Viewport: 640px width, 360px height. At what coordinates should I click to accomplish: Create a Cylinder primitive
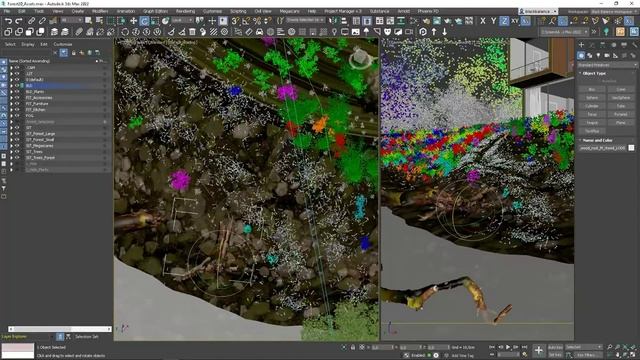point(592,106)
